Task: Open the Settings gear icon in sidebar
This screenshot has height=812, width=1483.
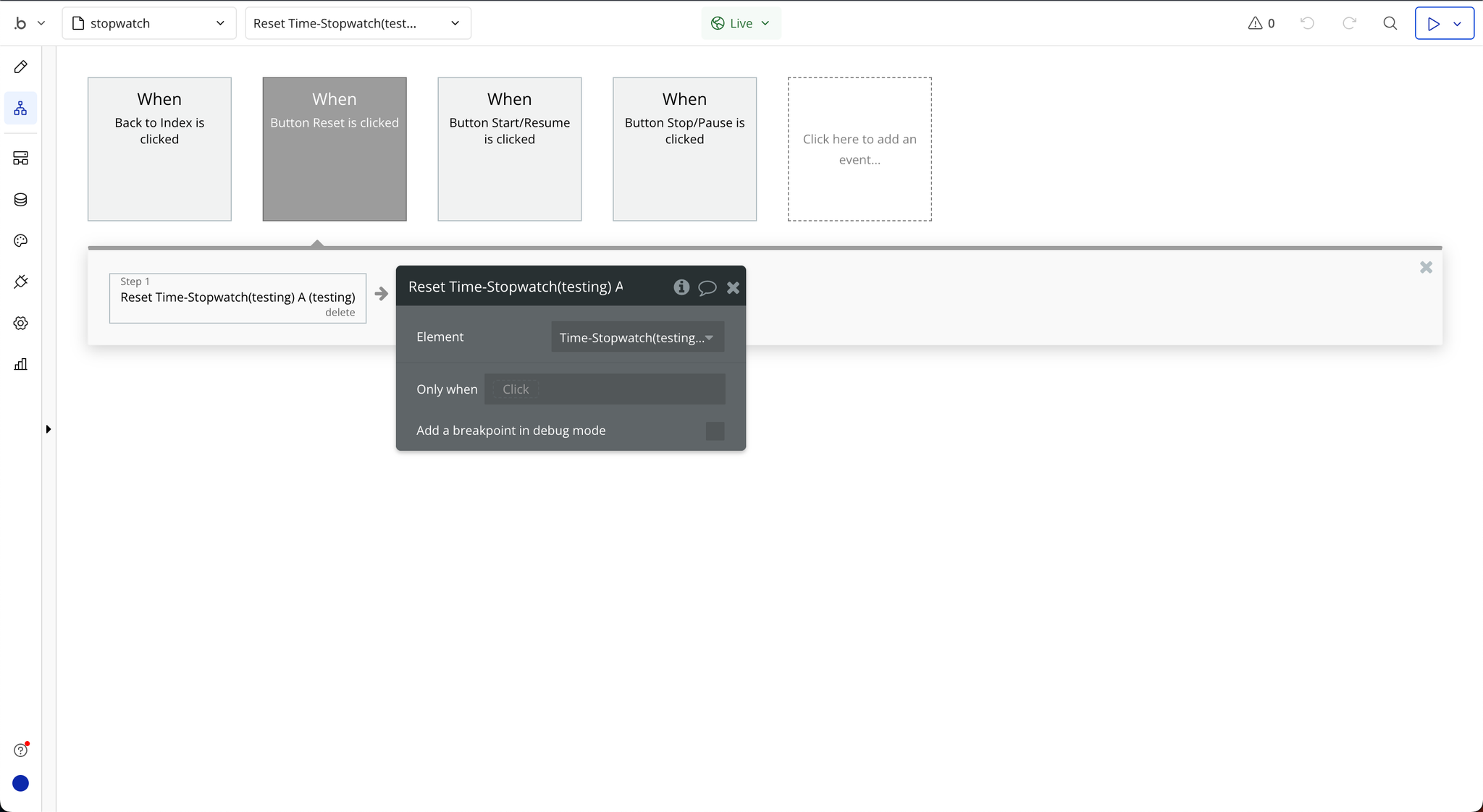Action: [20, 323]
